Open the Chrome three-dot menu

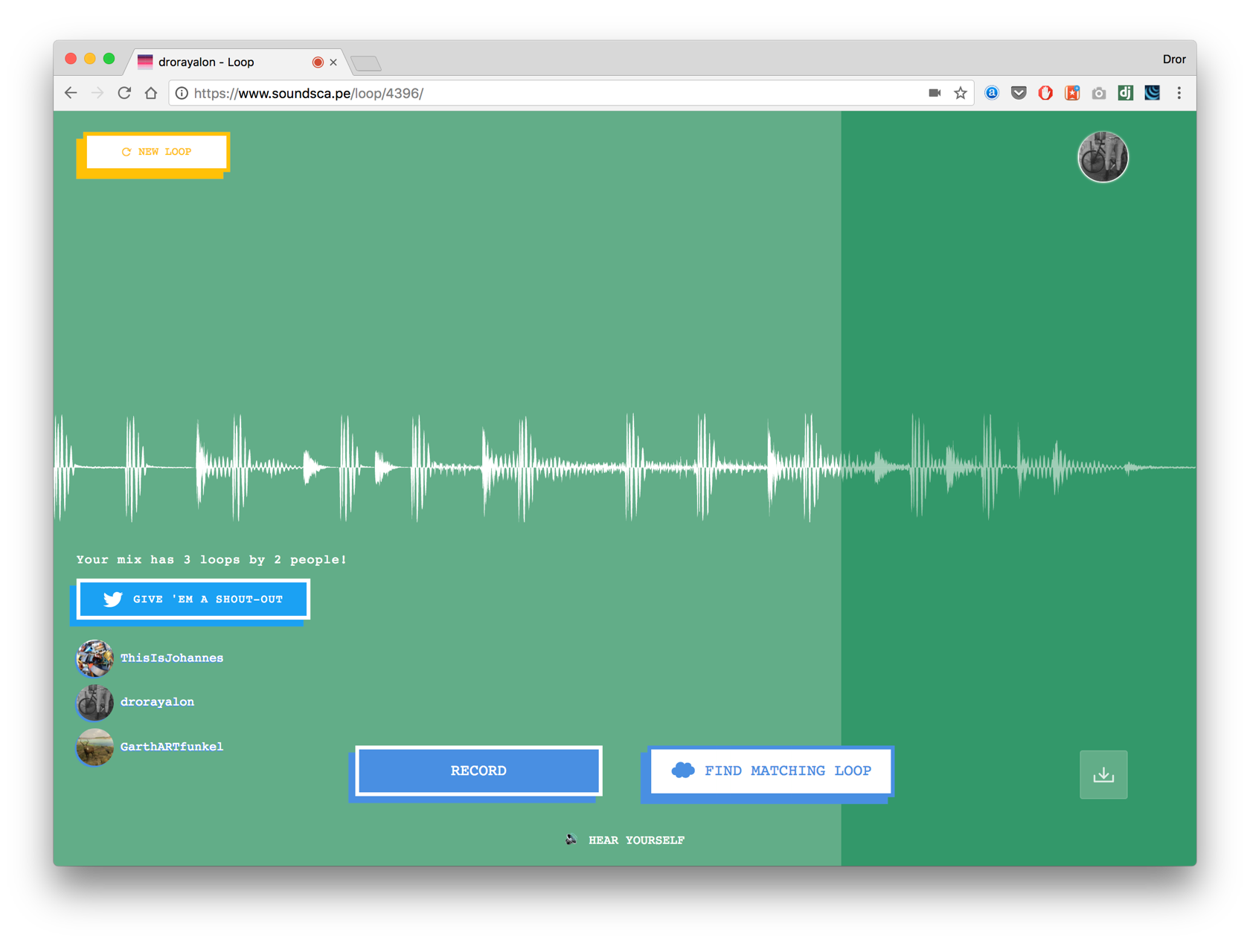(x=1179, y=93)
